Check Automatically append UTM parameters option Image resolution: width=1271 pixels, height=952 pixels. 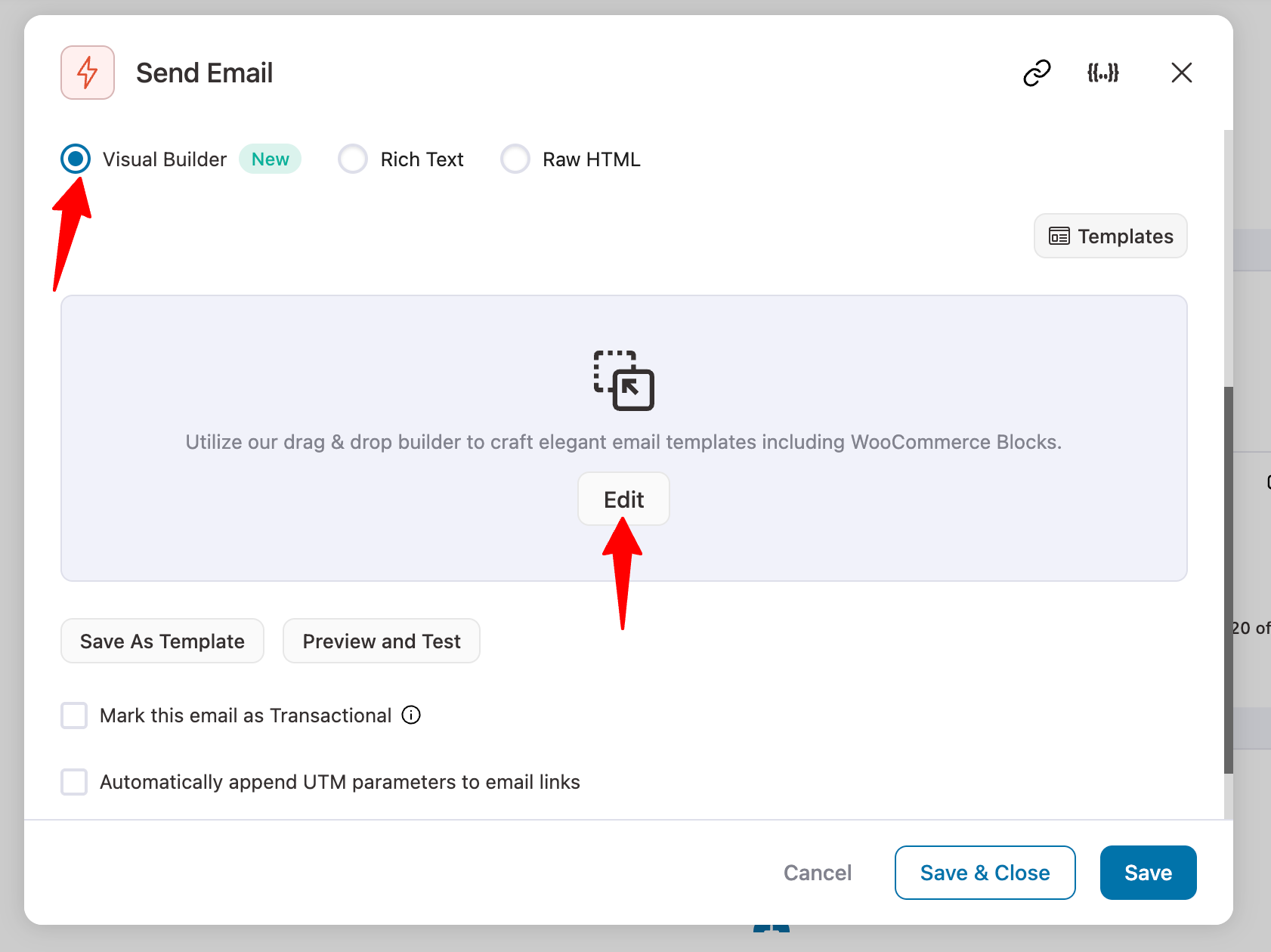(73, 782)
